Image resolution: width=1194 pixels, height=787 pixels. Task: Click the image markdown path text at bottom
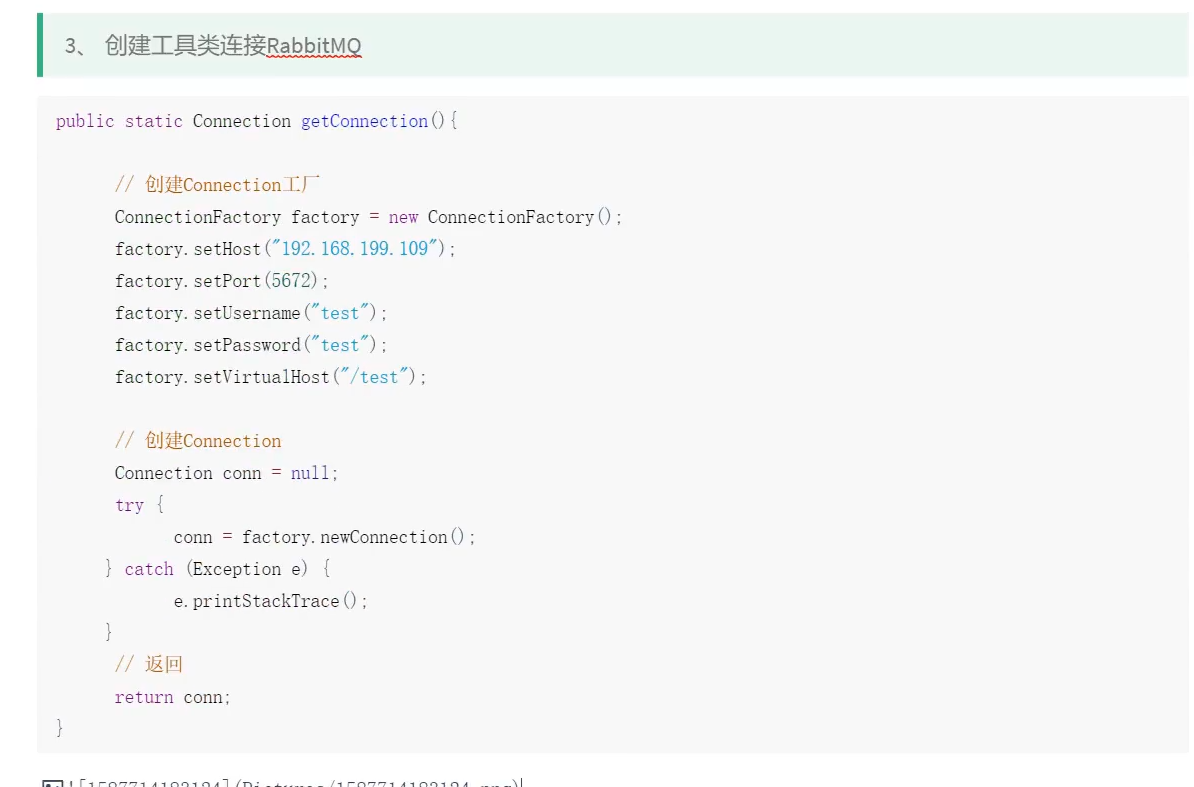300,784
